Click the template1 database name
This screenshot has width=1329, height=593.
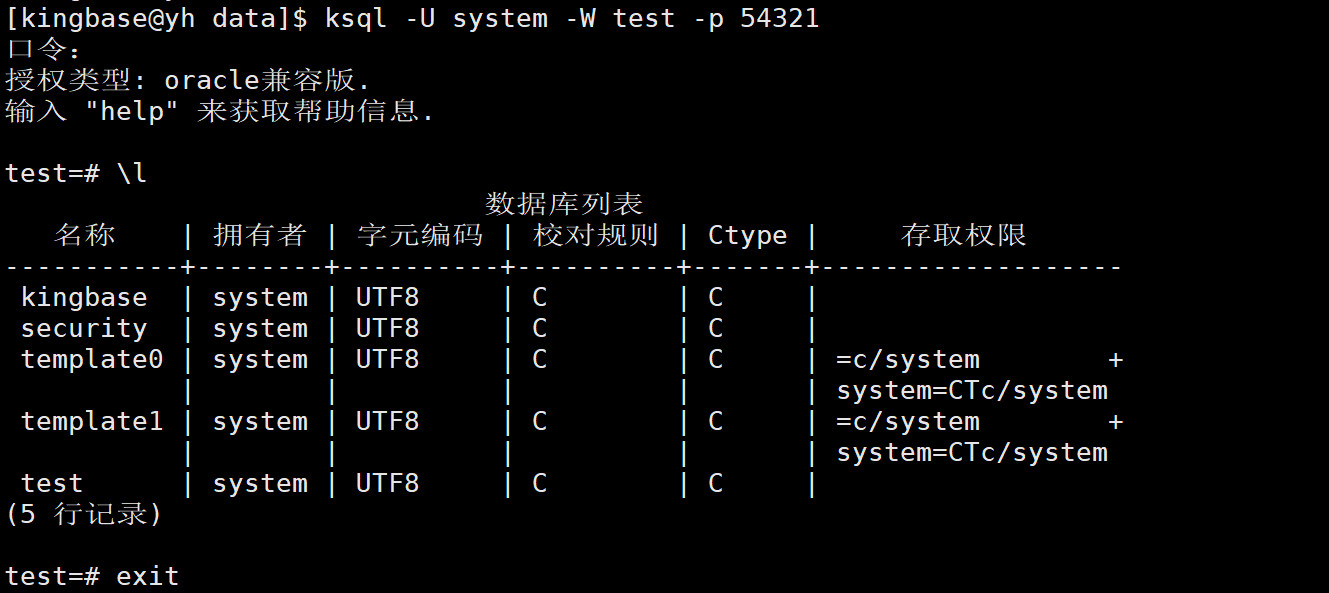tap(92, 421)
